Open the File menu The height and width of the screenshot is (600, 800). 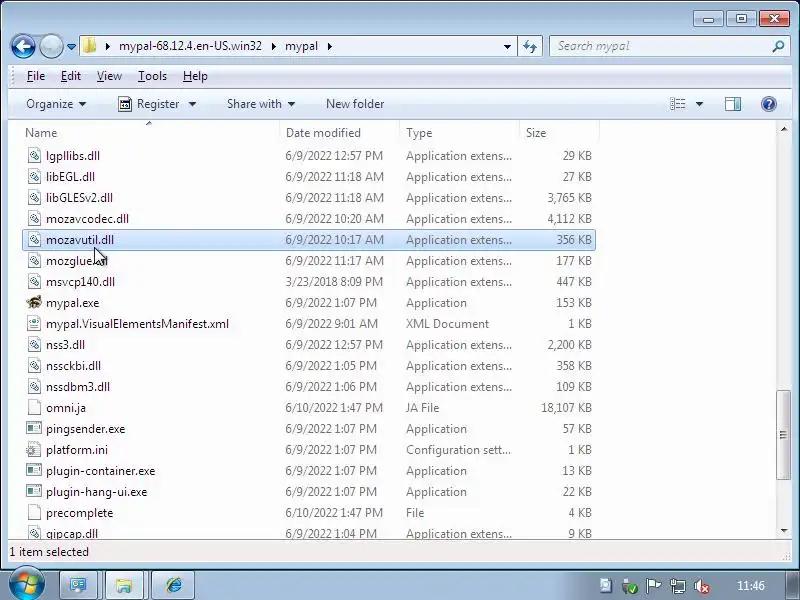[x=36, y=76]
